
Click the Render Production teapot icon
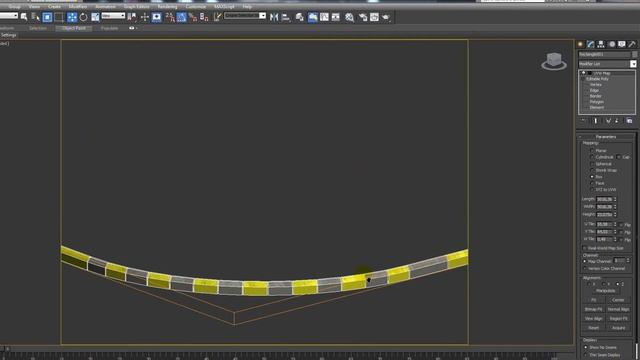[x=386, y=17]
